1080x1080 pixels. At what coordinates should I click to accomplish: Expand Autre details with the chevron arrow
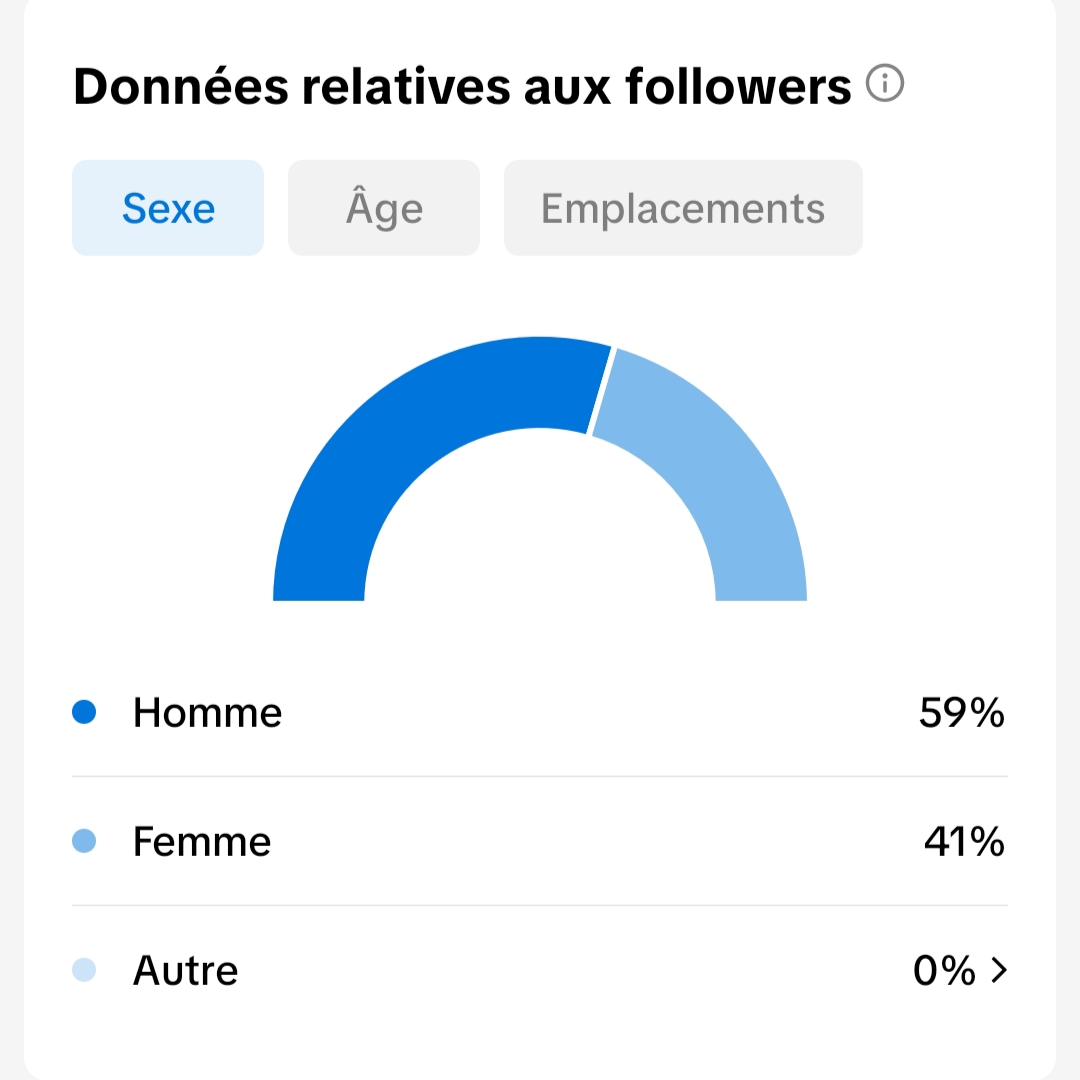998,970
